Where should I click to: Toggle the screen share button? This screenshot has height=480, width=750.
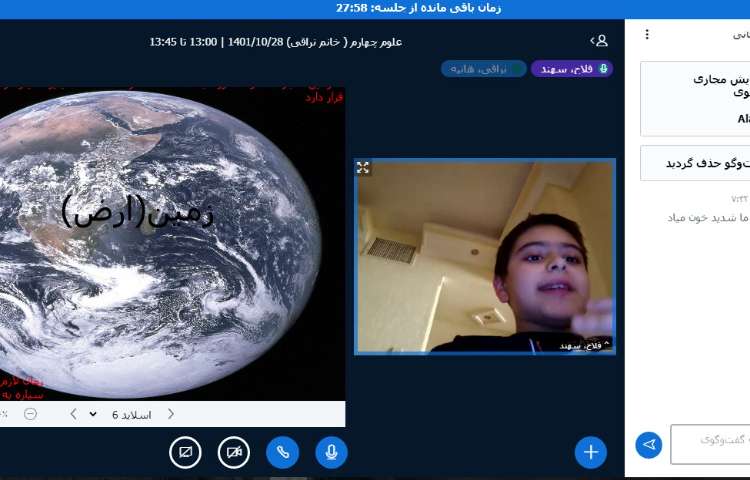(x=186, y=452)
